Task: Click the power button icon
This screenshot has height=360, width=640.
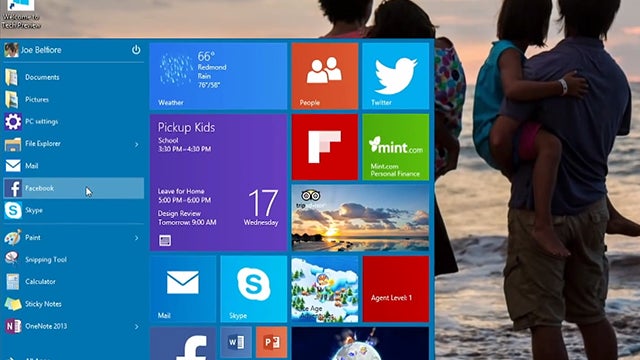Action: coord(136,50)
